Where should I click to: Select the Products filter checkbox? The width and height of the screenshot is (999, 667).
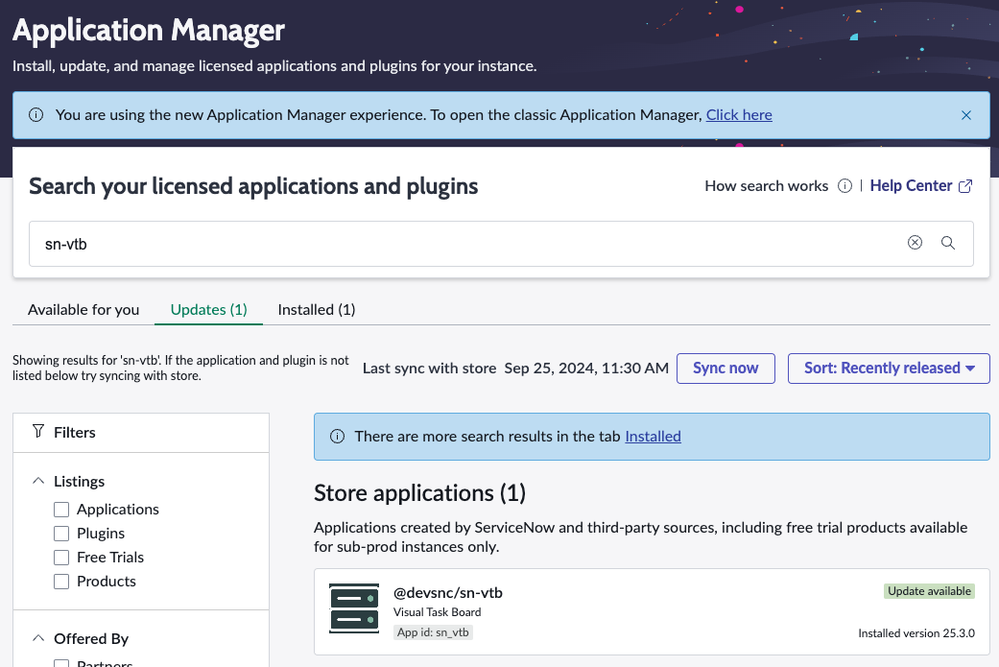pos(61,581)
